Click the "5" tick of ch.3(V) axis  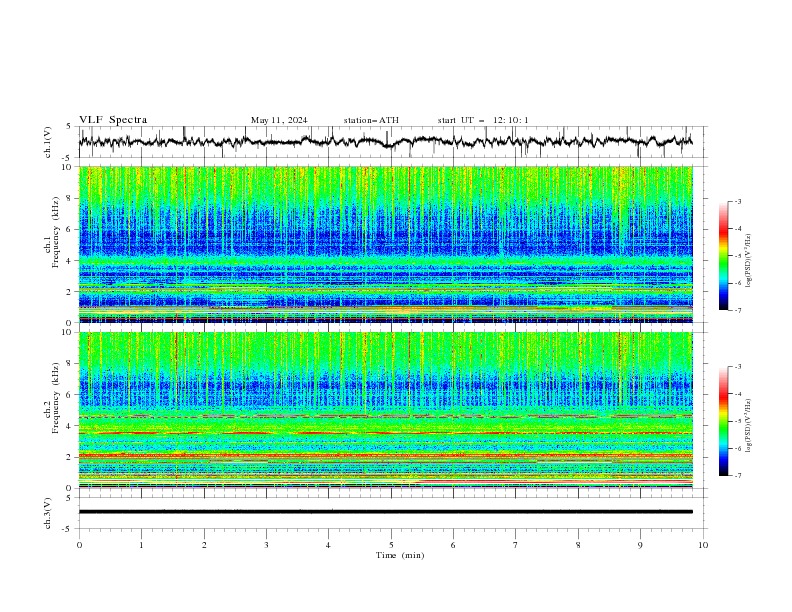(69, 498)
